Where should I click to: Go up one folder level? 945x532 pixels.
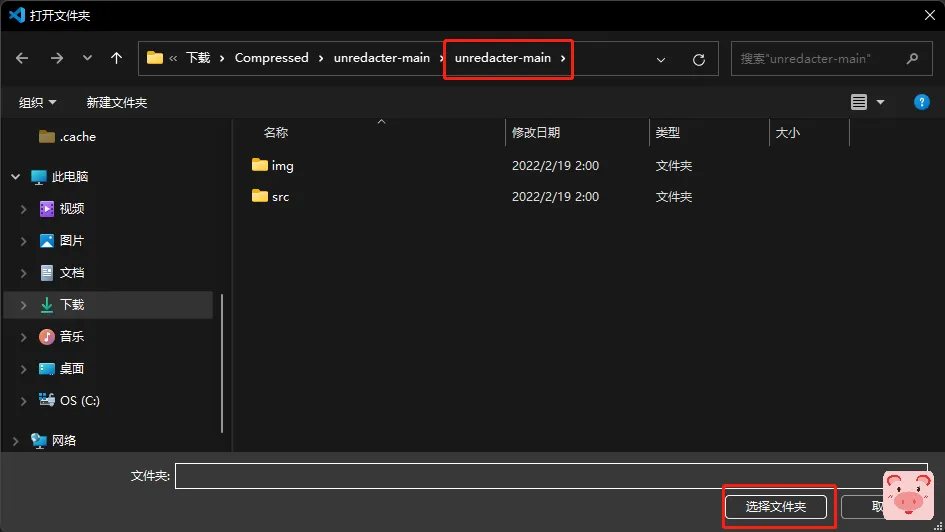coord(116,58)
